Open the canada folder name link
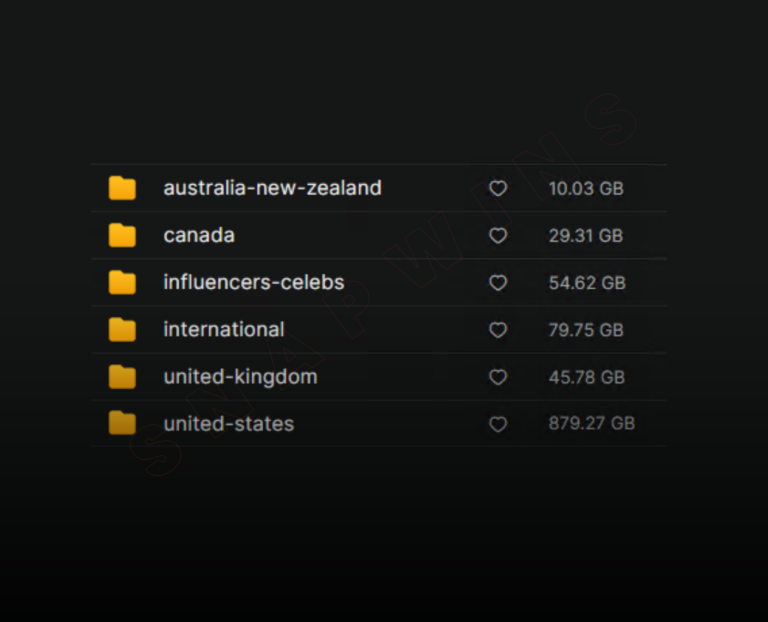Screen dimensions: 768x622 [199, 235]
